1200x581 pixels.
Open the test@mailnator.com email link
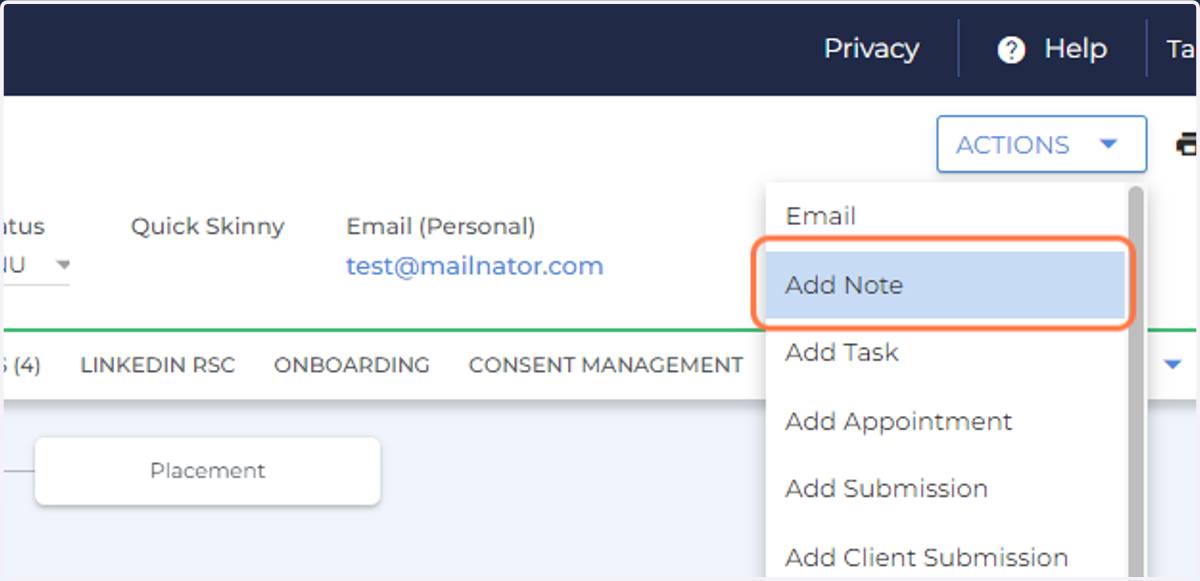pyautogui.click(x=475, y=266)
